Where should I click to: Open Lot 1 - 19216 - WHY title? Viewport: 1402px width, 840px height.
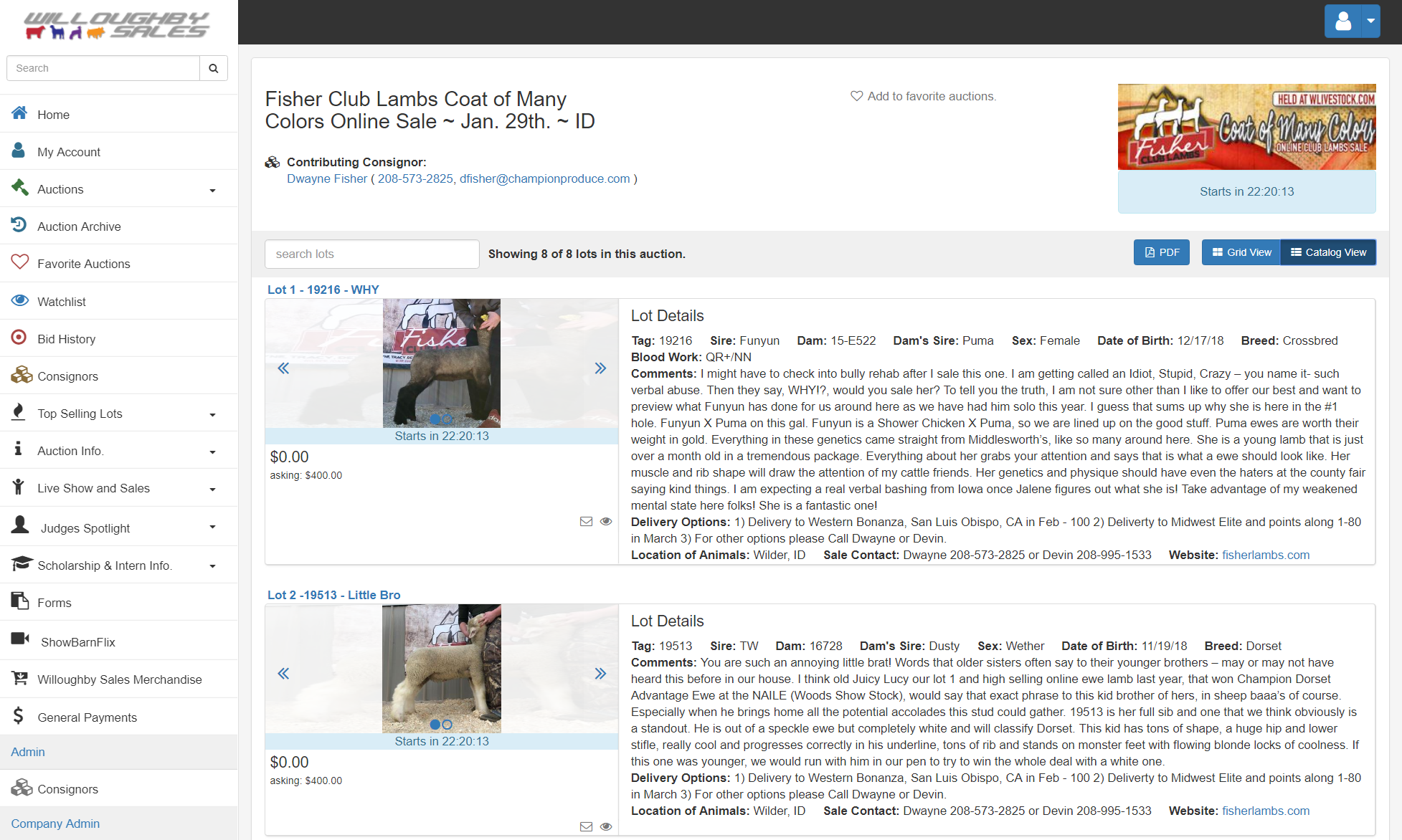tap(323, 290)
